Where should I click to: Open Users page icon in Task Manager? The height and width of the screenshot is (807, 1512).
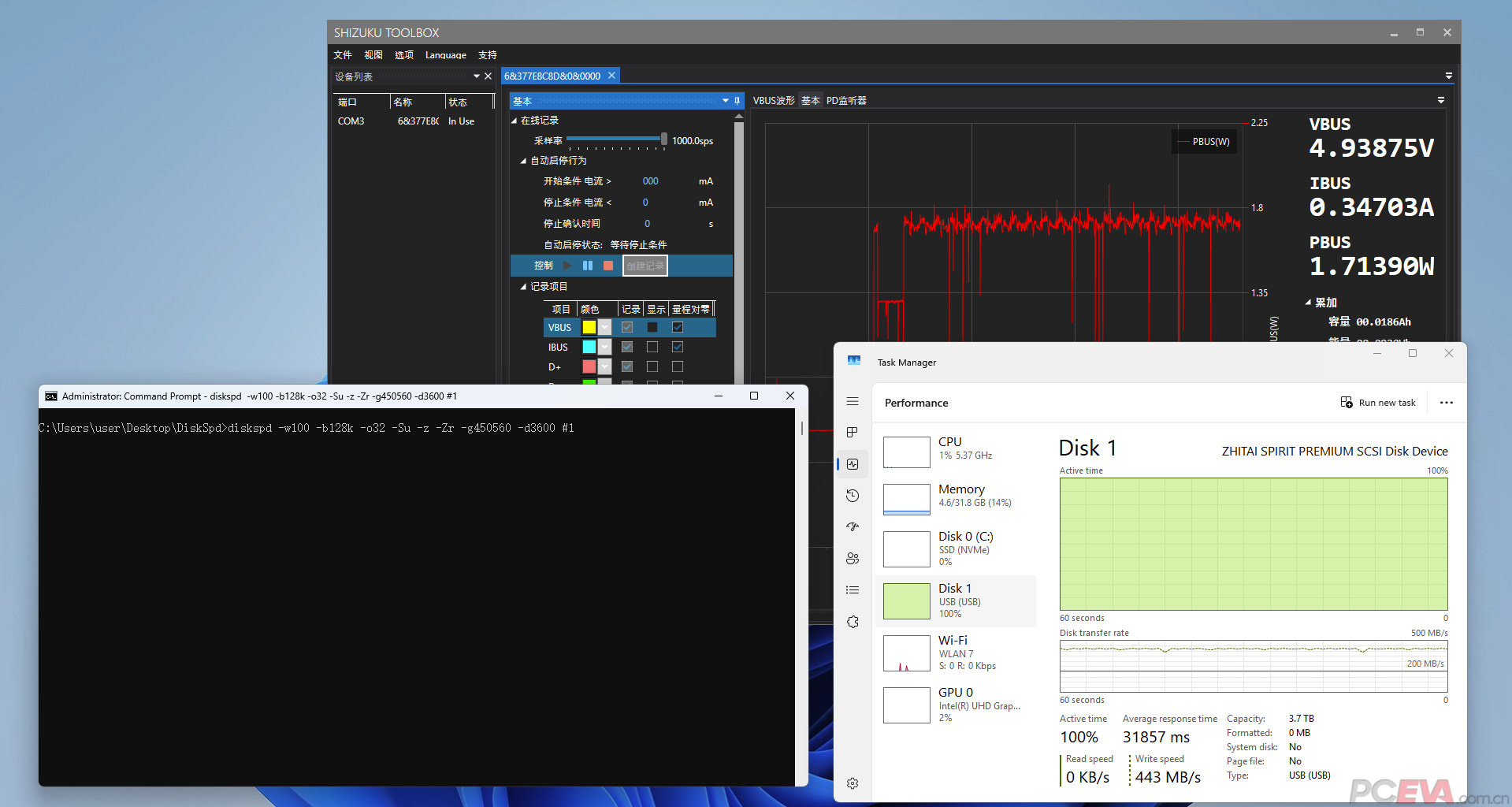click(853, 559)
